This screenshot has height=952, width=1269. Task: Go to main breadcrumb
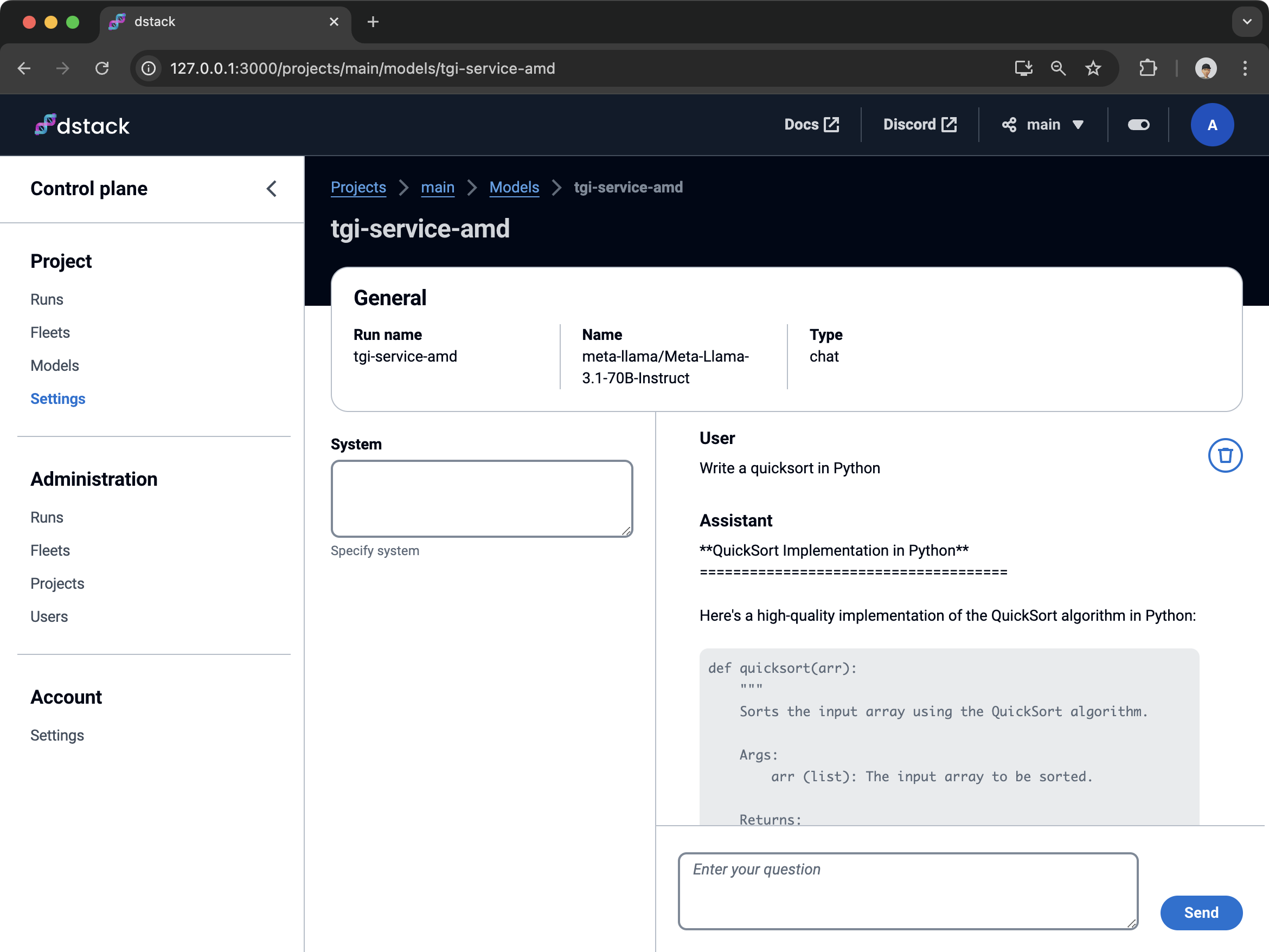coord(437,188)
